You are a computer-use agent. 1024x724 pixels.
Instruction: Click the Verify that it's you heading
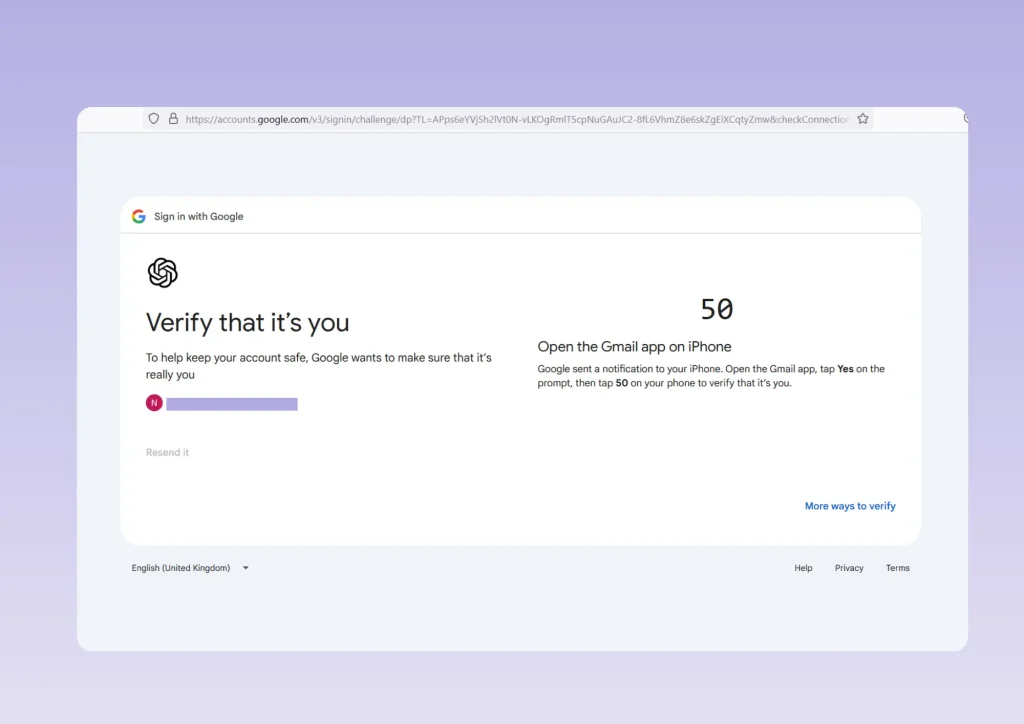pyautogui.click(x=248, y=323)
